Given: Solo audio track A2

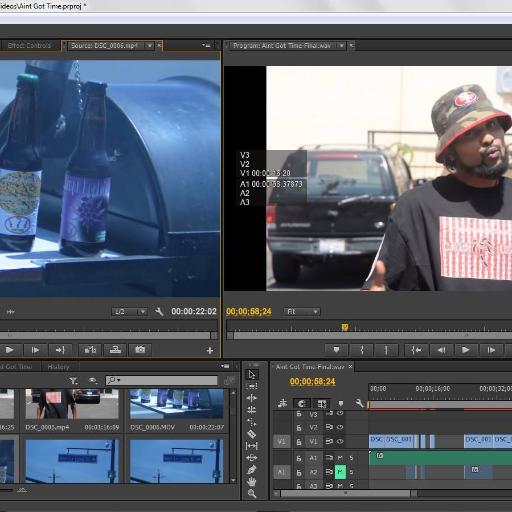Looking at the screenshot, I should coord(351,472).
